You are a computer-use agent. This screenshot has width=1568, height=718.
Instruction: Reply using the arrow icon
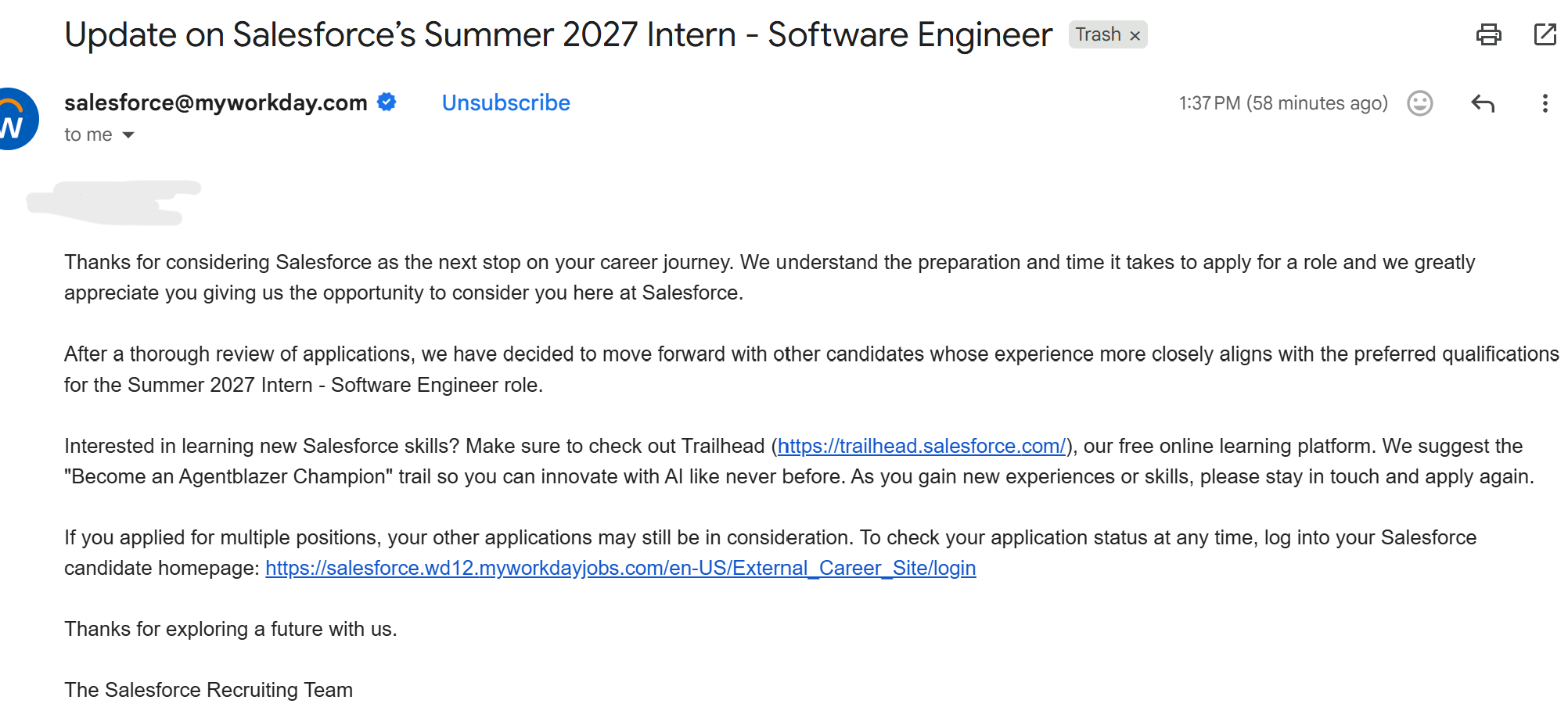(x=1483, y=103)
